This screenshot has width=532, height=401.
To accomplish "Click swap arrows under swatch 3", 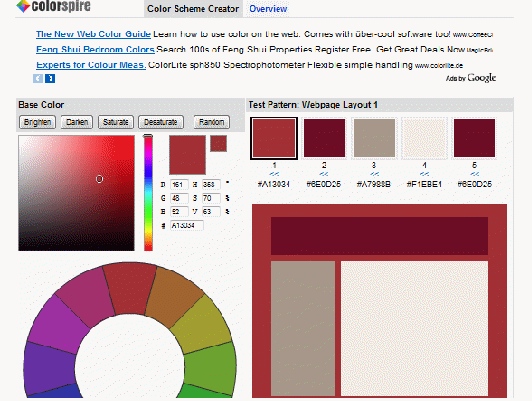I will [x=374, y=174].
